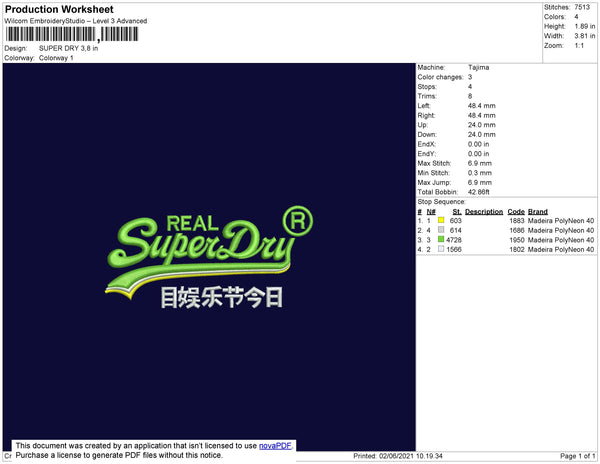
Task: Click the "Description" column header
Action: (484, 212)
